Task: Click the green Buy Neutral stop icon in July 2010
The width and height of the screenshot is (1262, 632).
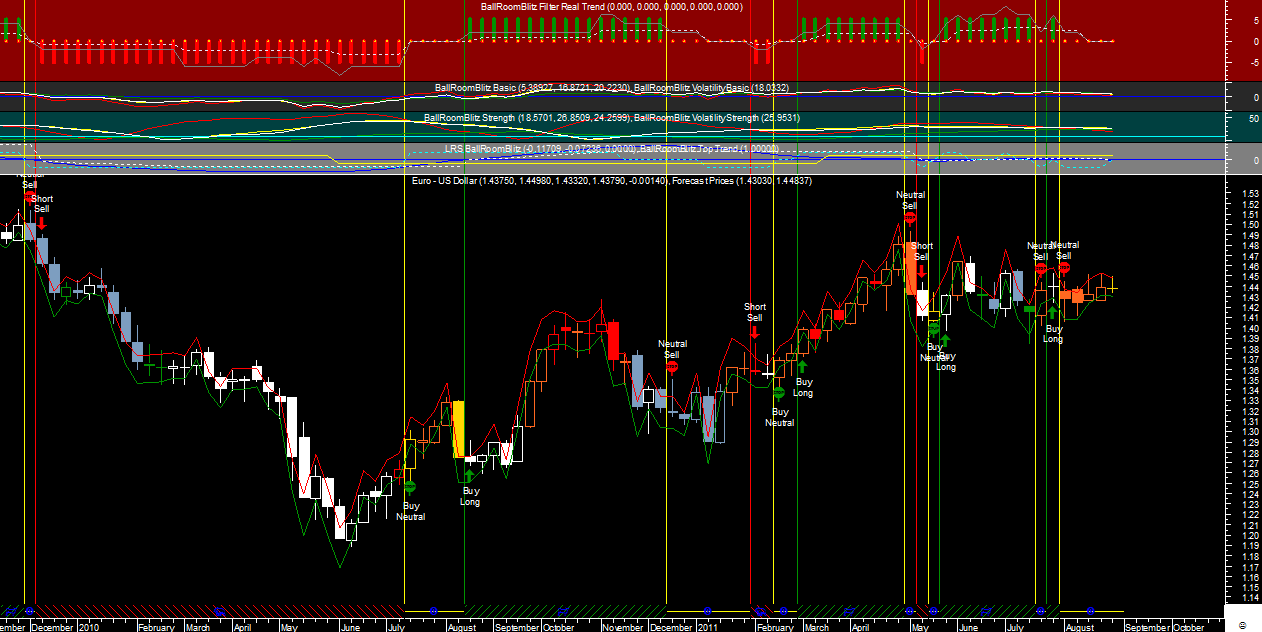Action: 409,487
